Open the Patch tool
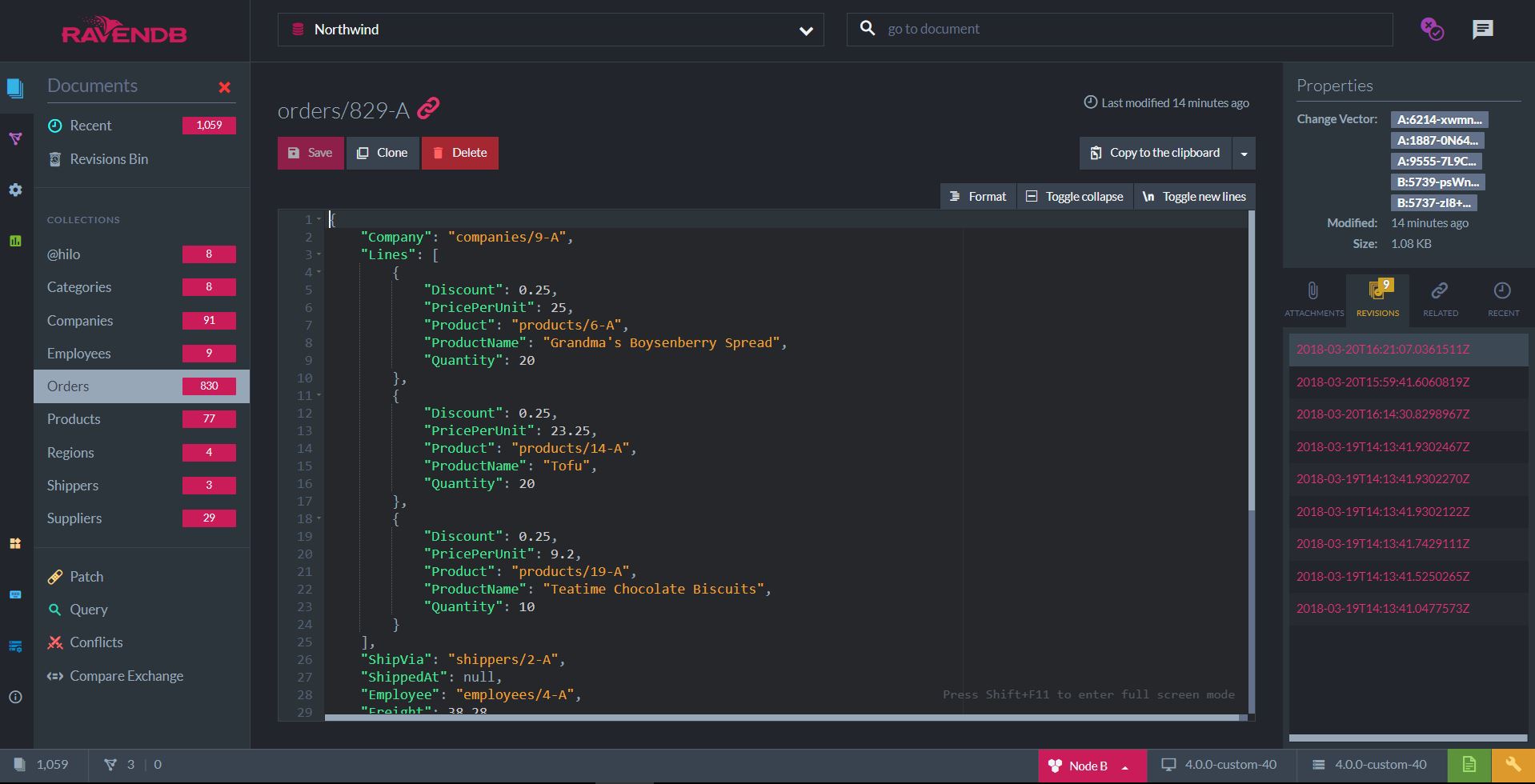Viewport: 1535px width, 784px height. (142, 577)
